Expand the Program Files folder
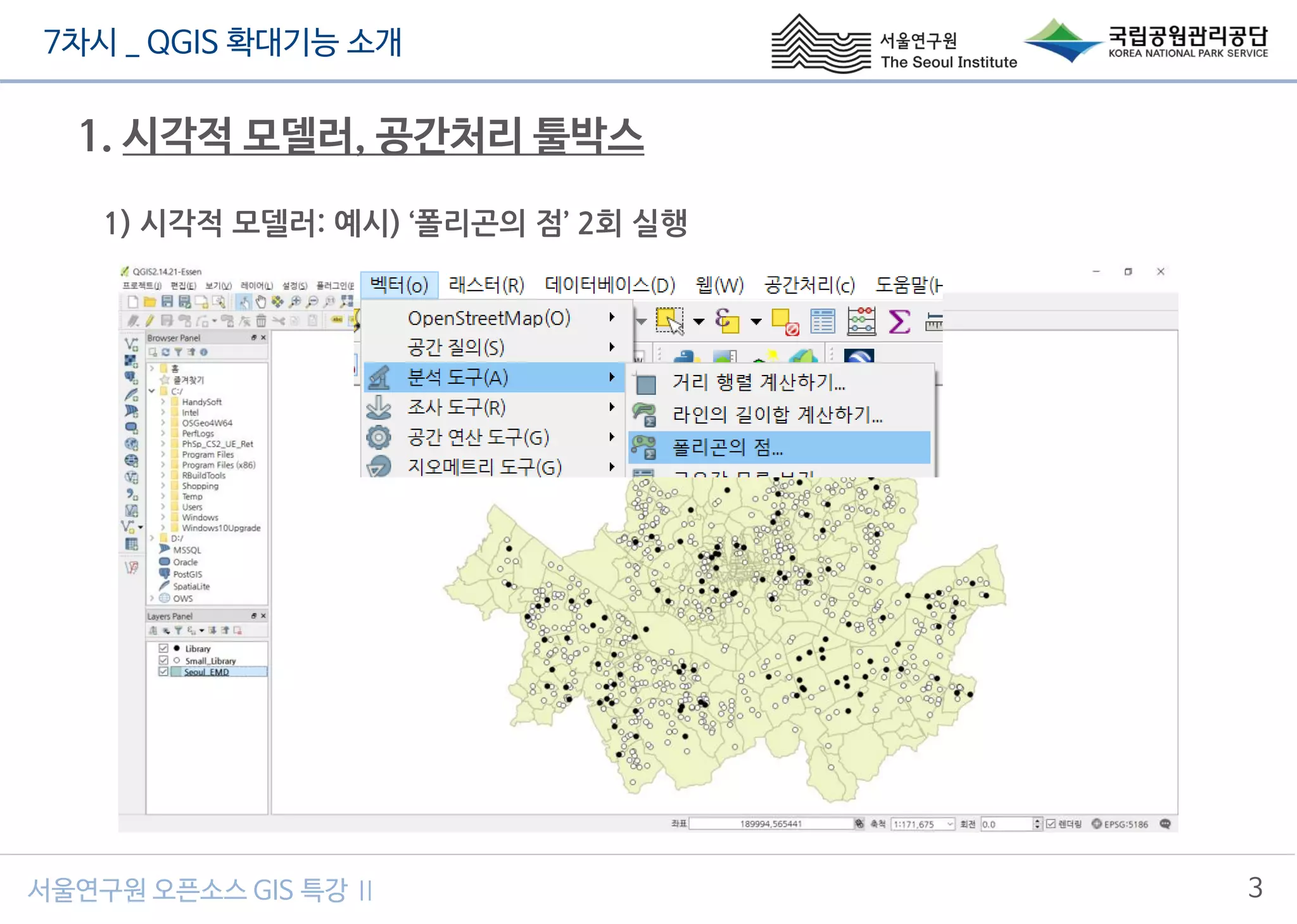The height and width of the screenshot is (924, 1297). tap(163, 454)
